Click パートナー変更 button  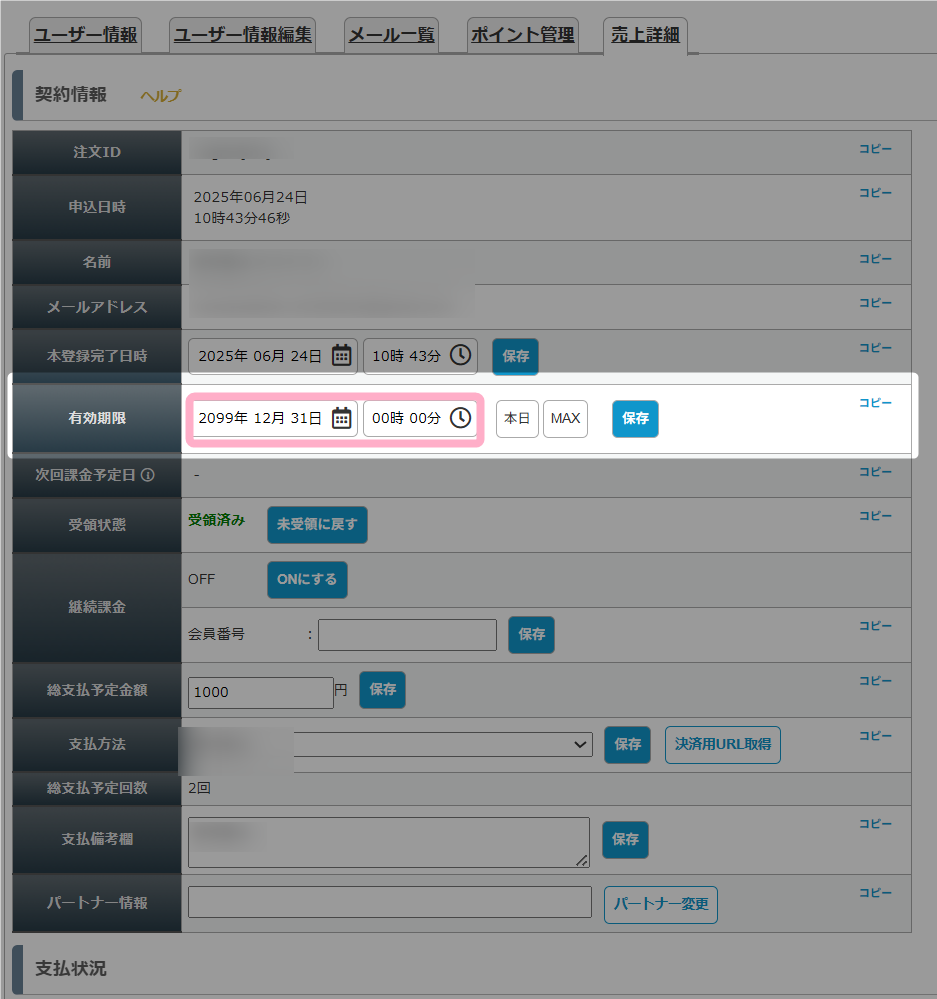pyautogui.click(x=661, y=904)
